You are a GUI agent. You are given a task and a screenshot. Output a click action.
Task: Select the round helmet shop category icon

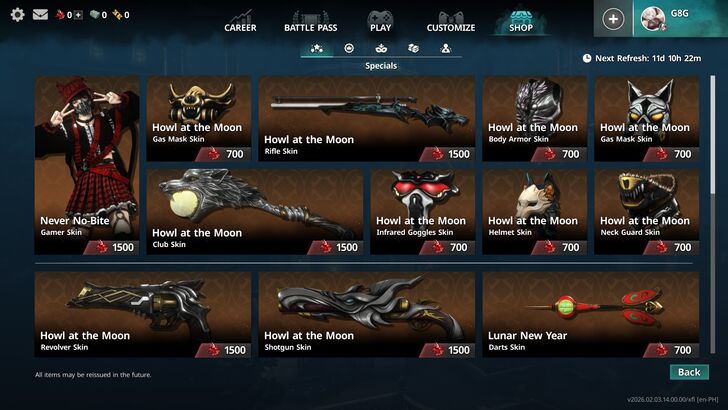(349, 48)
